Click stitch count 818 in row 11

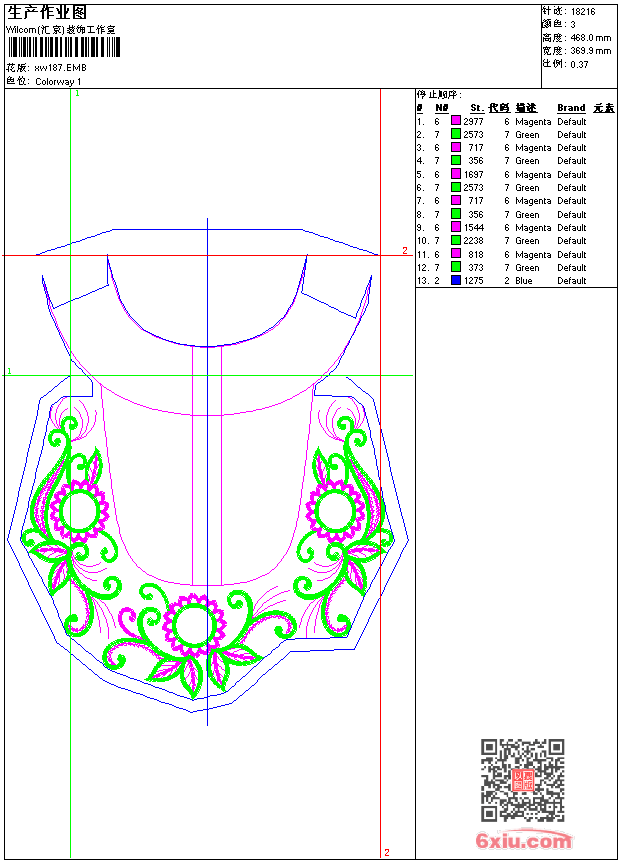click(476, 254)
